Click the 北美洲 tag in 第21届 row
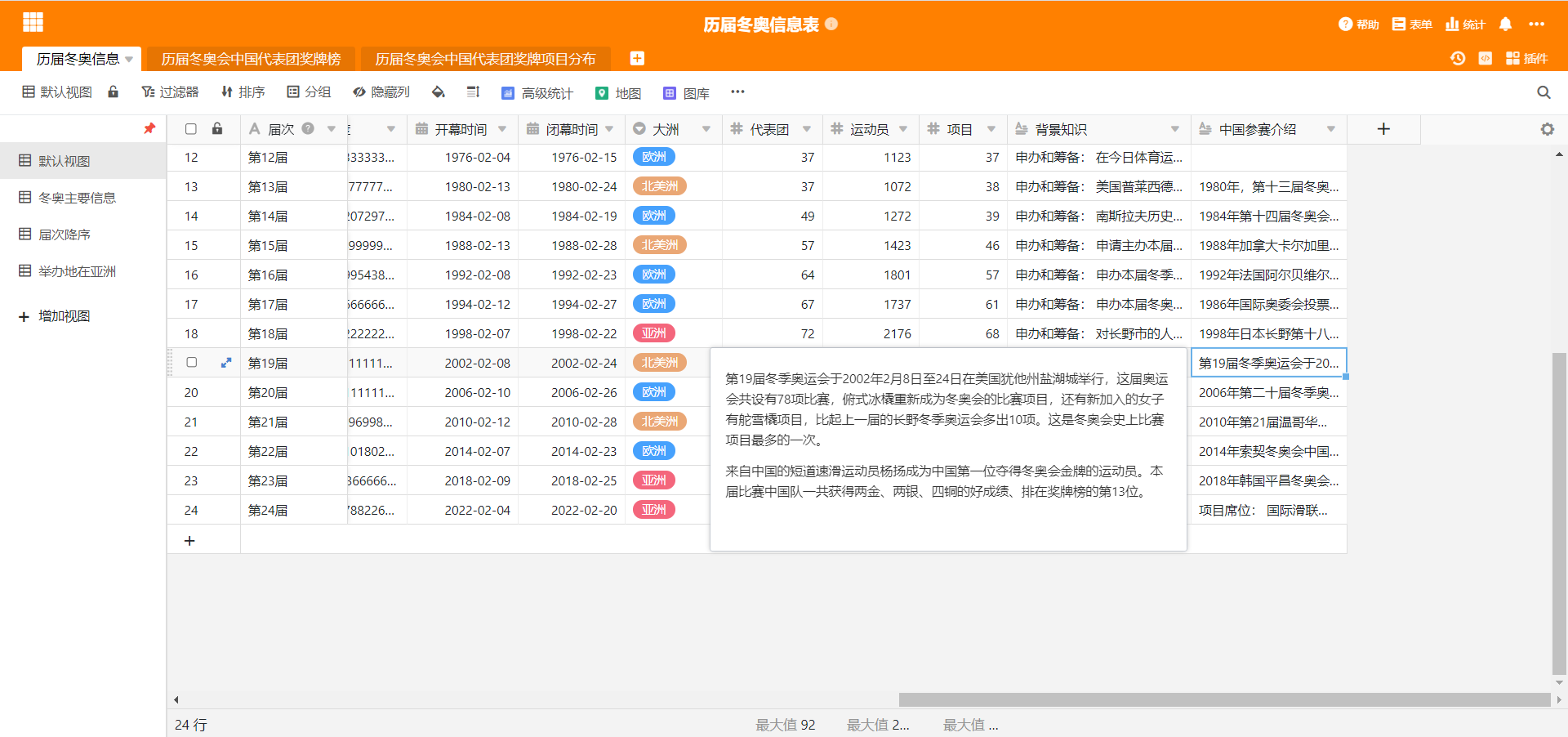Viewport: 1568px width, 737px height. (x=659, y=422)
